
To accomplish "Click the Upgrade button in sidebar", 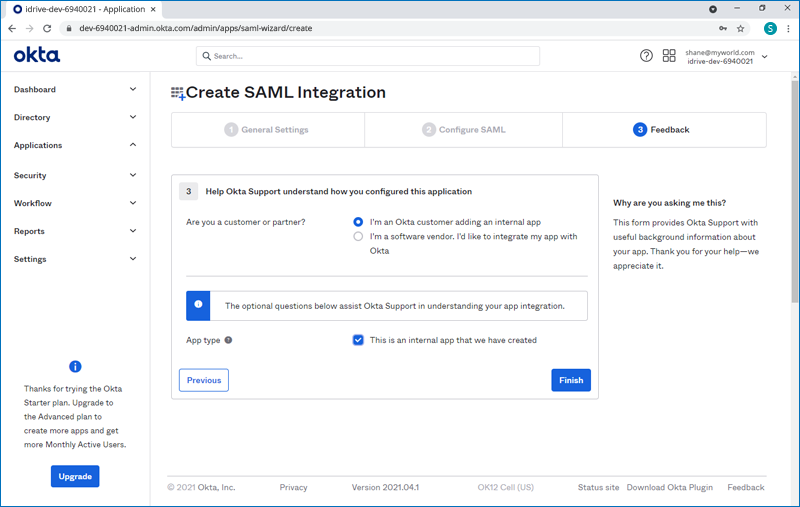I will (75, 476).
